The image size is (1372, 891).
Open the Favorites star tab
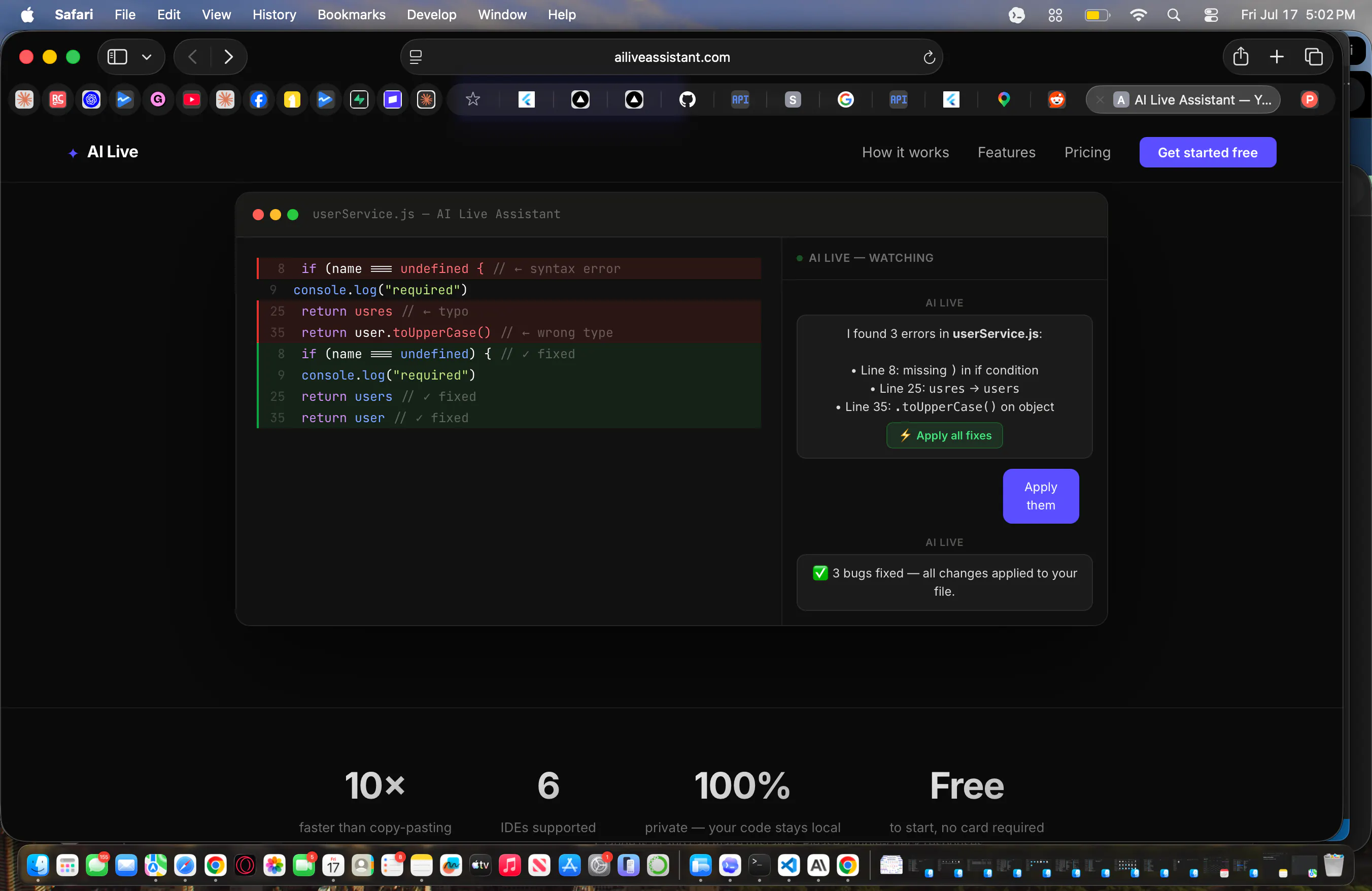(x=473, y=99)
